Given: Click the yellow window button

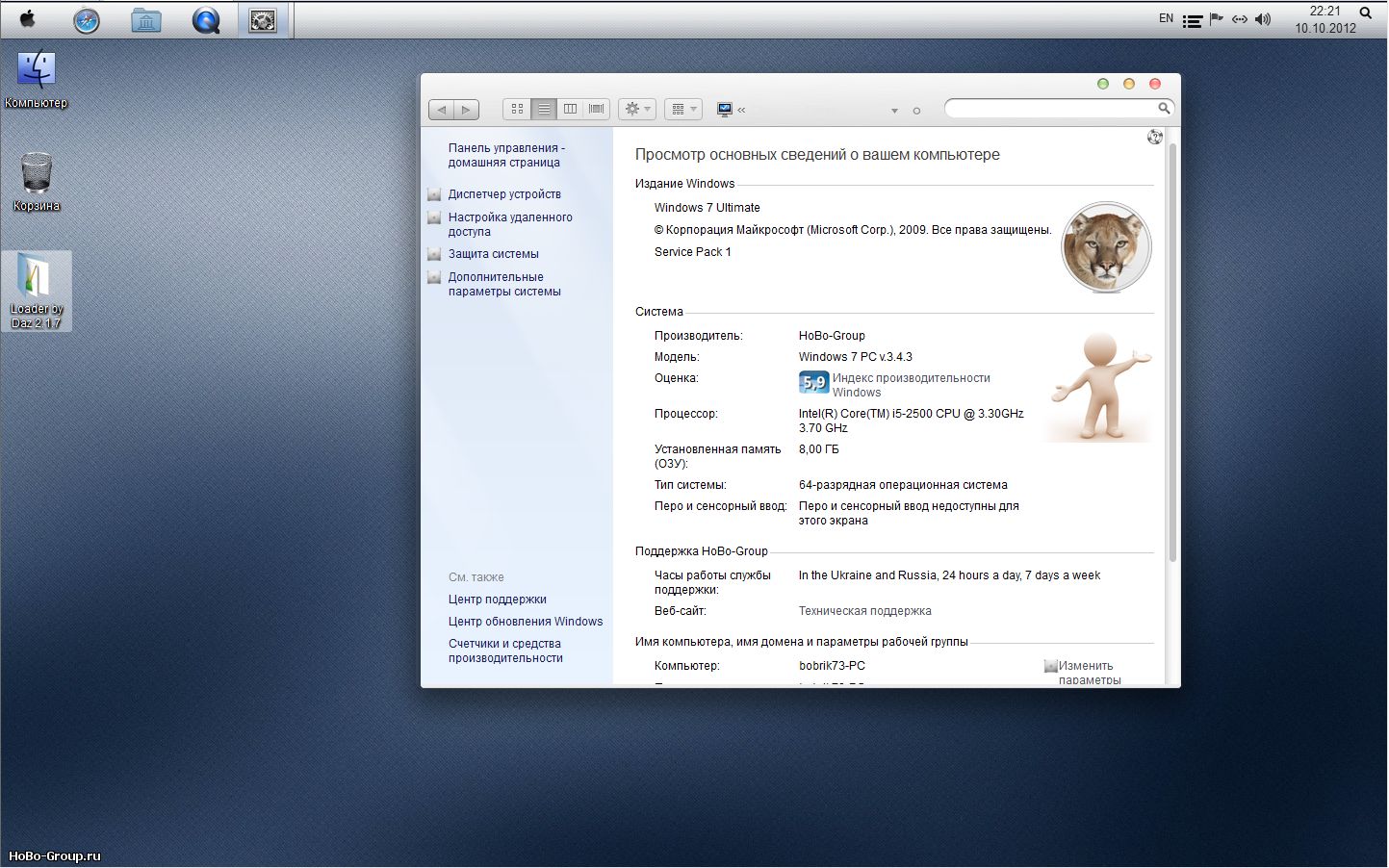Looking at the screenshot, I should [x=1129, y=84].
